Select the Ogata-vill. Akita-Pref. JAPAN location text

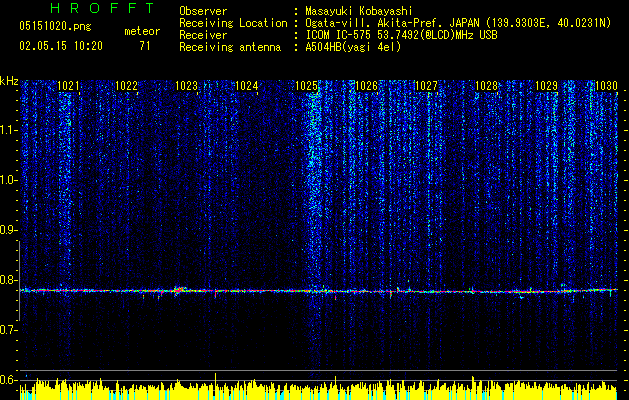(458, 23)
